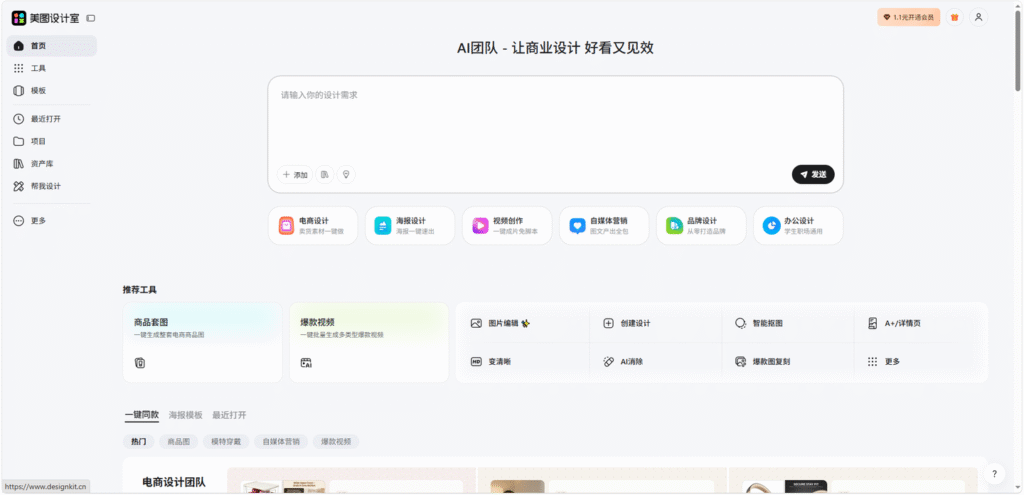The width and height of the screenshot is (1024, 495).
Task: Select the 热门 filter chip
Action: coord(138,441)
